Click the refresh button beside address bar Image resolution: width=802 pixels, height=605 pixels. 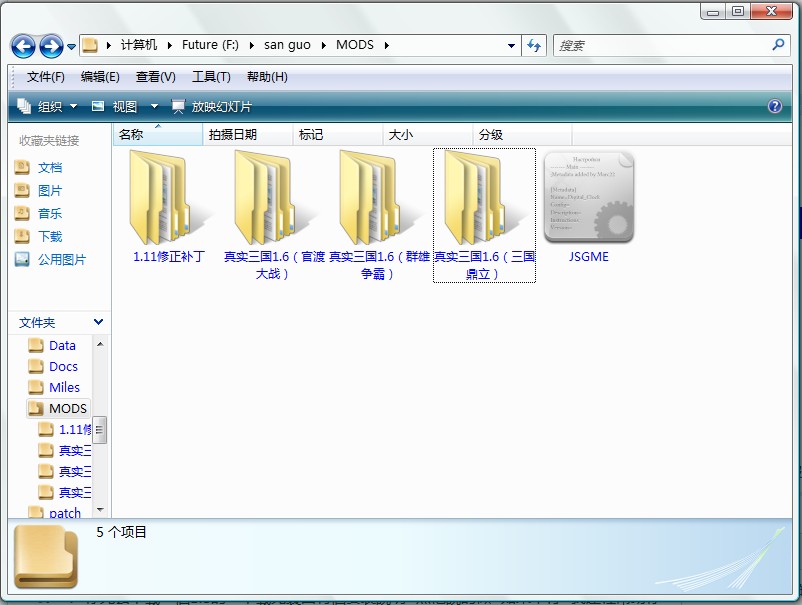coord(534,46)
